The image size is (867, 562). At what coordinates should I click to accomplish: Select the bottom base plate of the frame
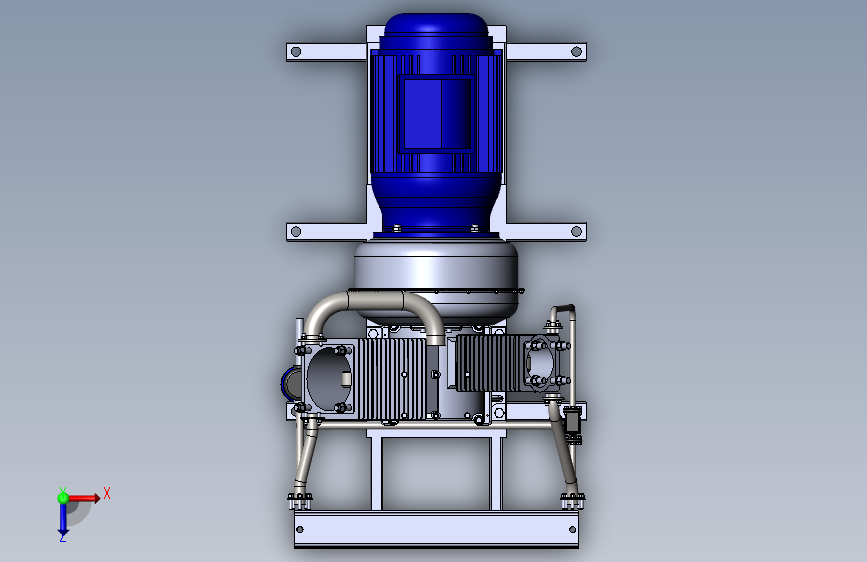point(436,529)
